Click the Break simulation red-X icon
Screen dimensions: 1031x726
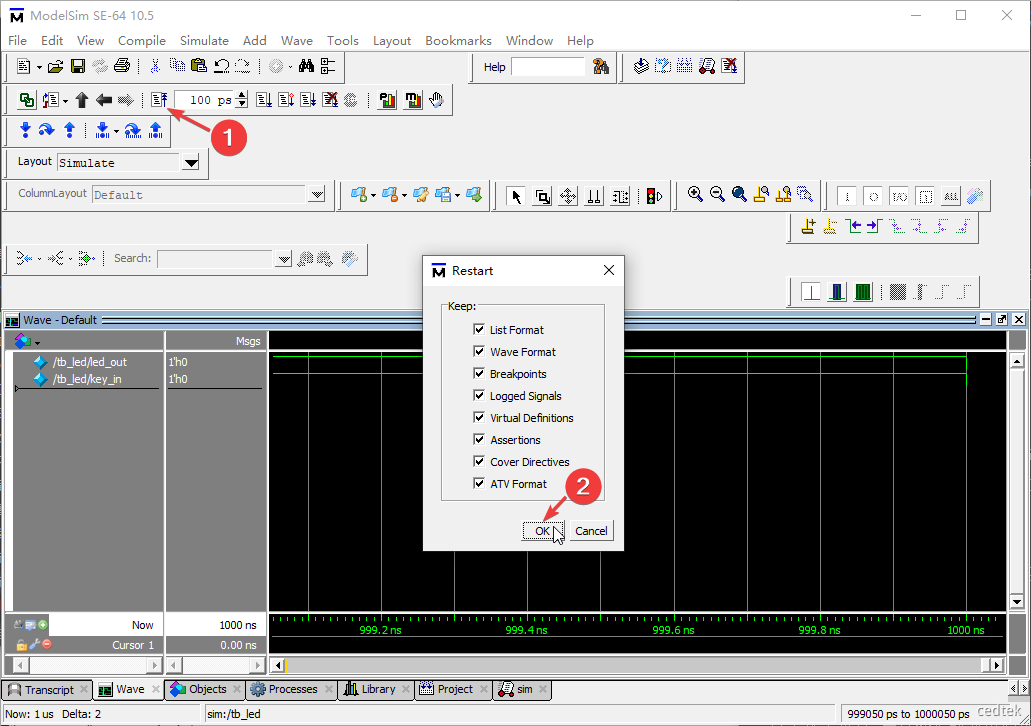coord(330,100)
